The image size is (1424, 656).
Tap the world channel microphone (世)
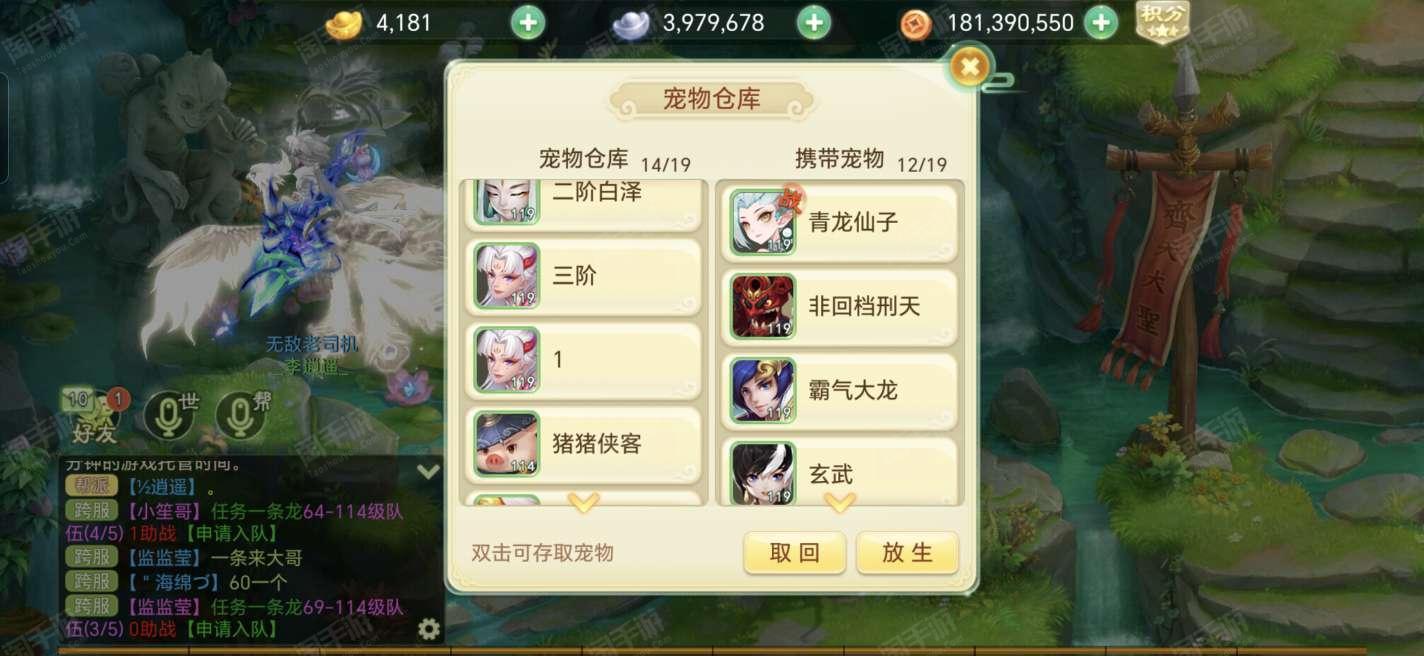[168, 416]
